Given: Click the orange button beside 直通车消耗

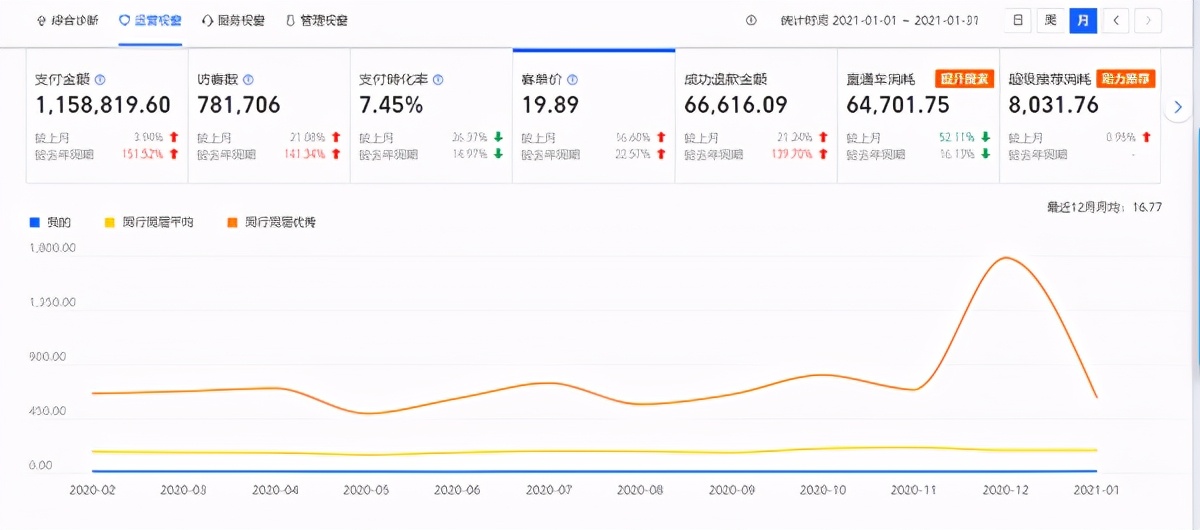Looking at the screenshot, I should click(x=964, y=79).
